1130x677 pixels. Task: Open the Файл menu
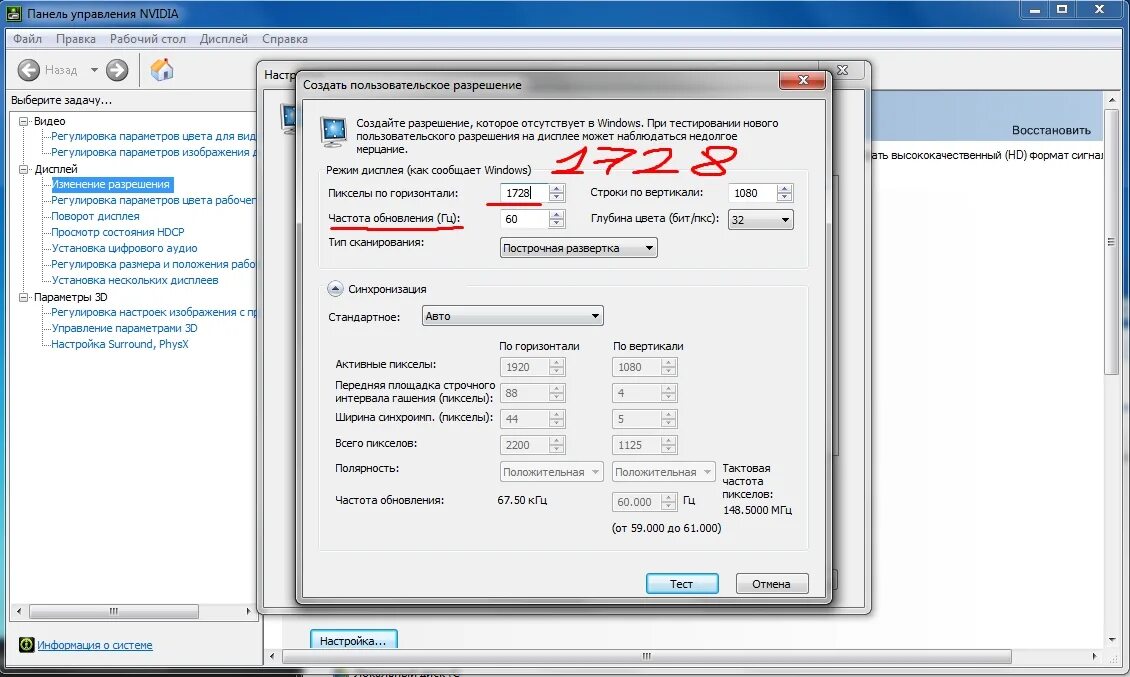coord(27,39)
